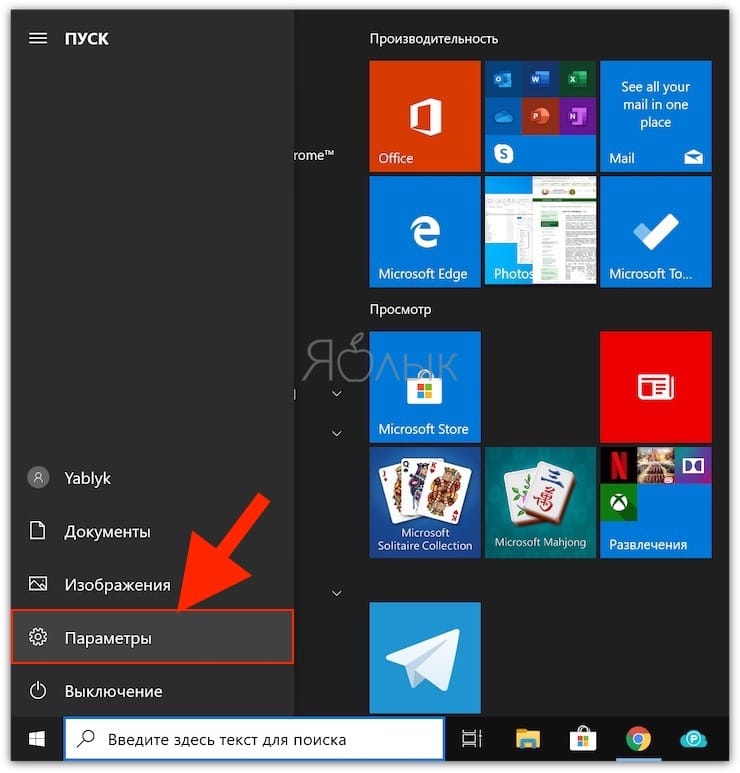Open Skype from the Office apps tile

click(503, 154)
